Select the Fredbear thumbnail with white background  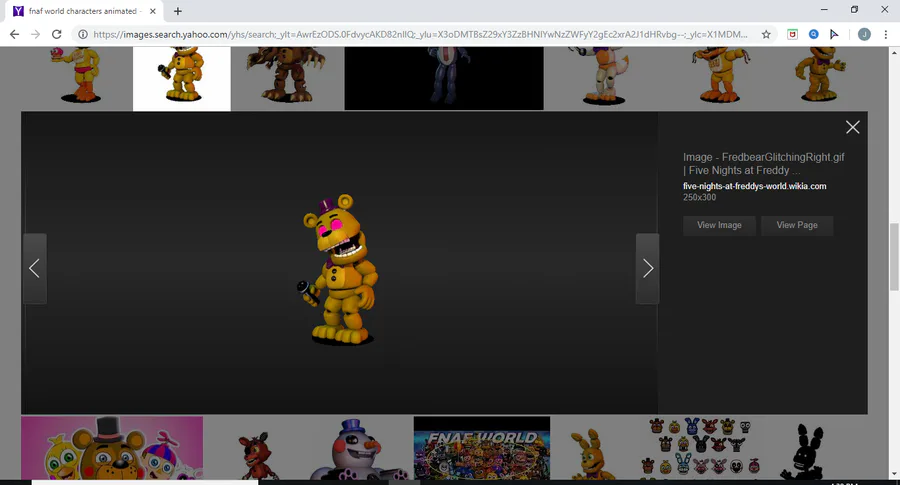[182, 78]
